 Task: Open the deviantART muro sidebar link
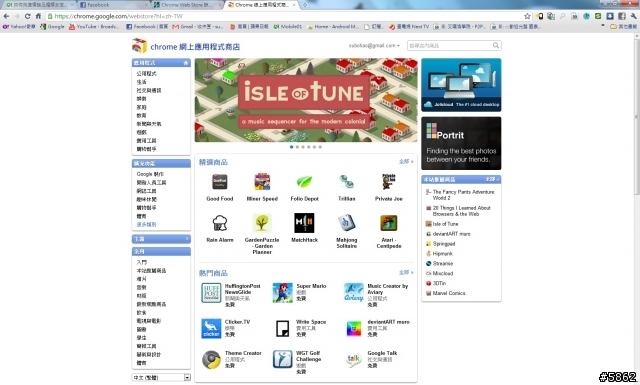pos(451,234)
